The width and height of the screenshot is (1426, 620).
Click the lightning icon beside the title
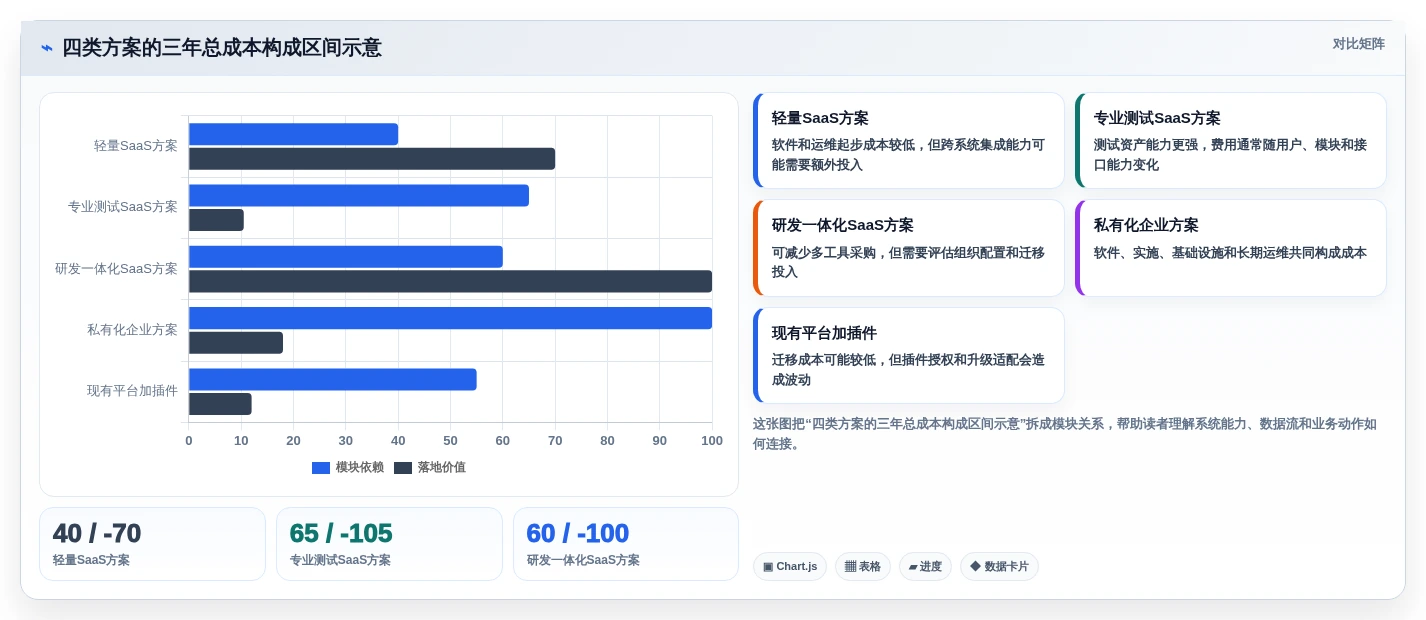point(47,48)
